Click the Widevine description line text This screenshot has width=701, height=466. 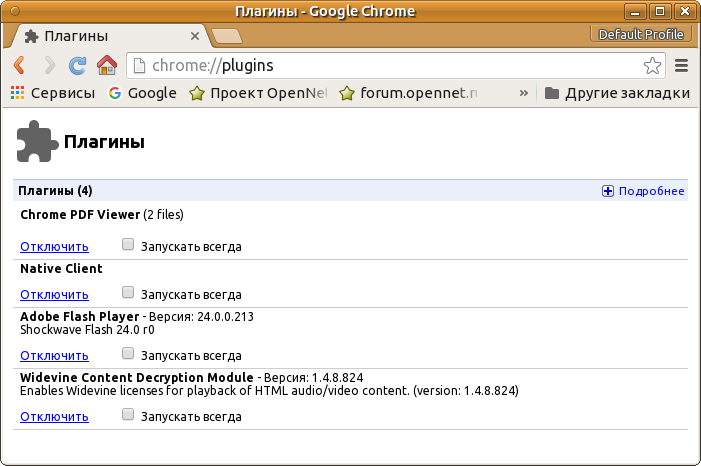[269, 391]
